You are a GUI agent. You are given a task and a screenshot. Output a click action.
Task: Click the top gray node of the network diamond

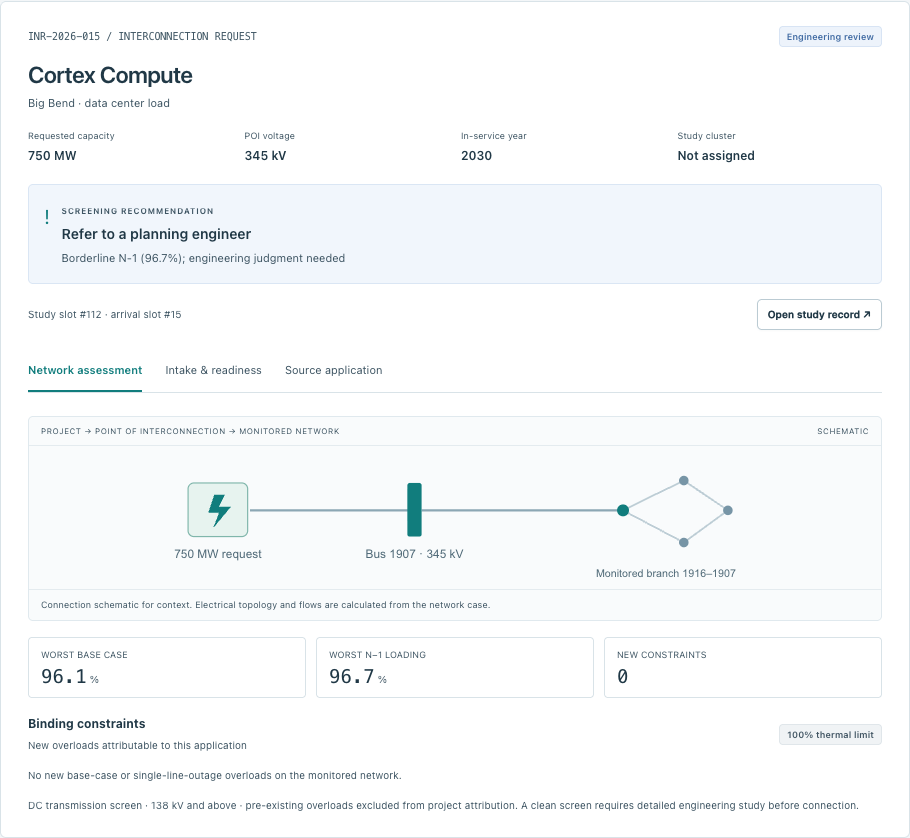684,481
